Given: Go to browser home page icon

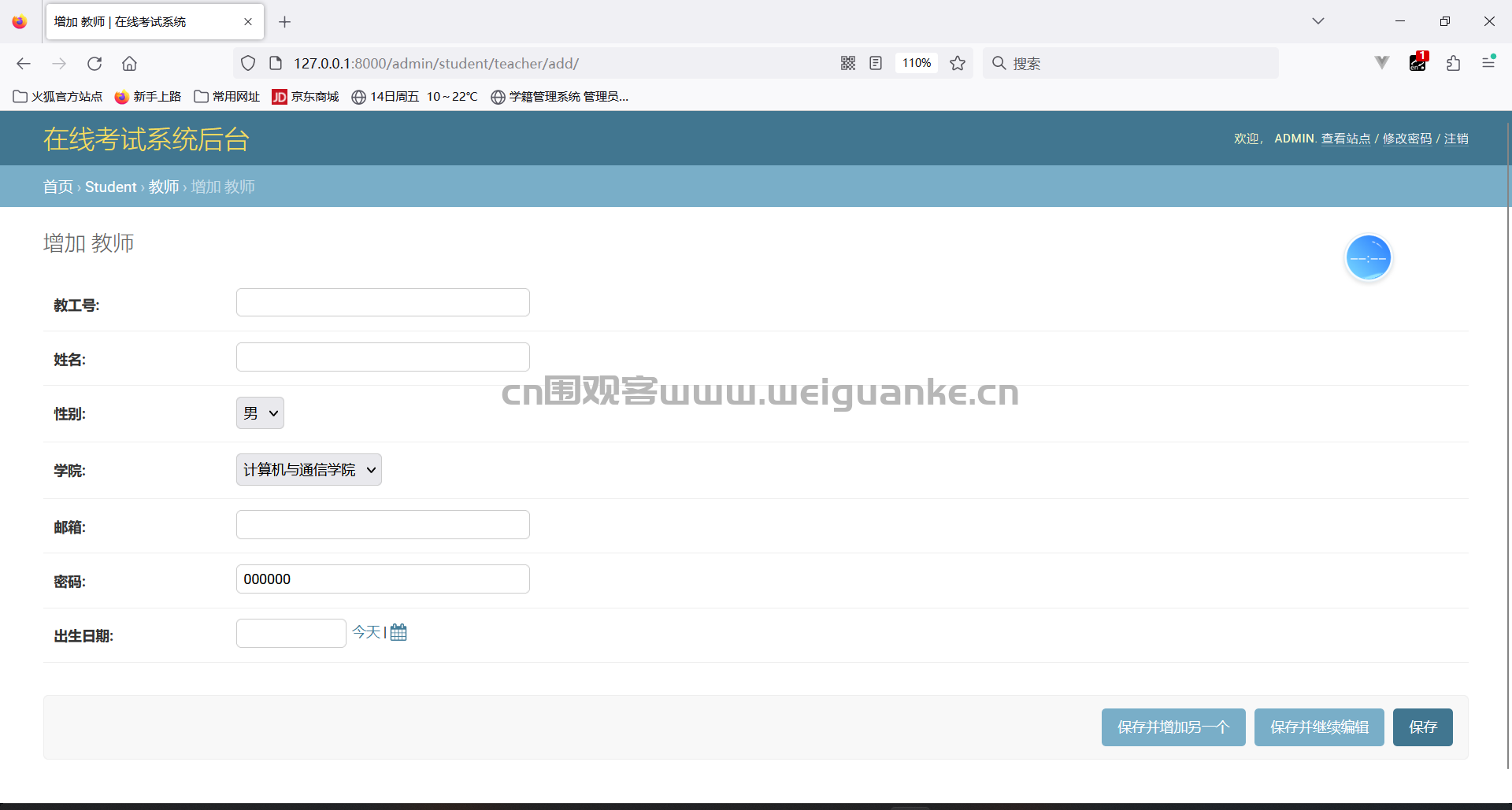Looking at the screenshot, I should click(130, 64).
